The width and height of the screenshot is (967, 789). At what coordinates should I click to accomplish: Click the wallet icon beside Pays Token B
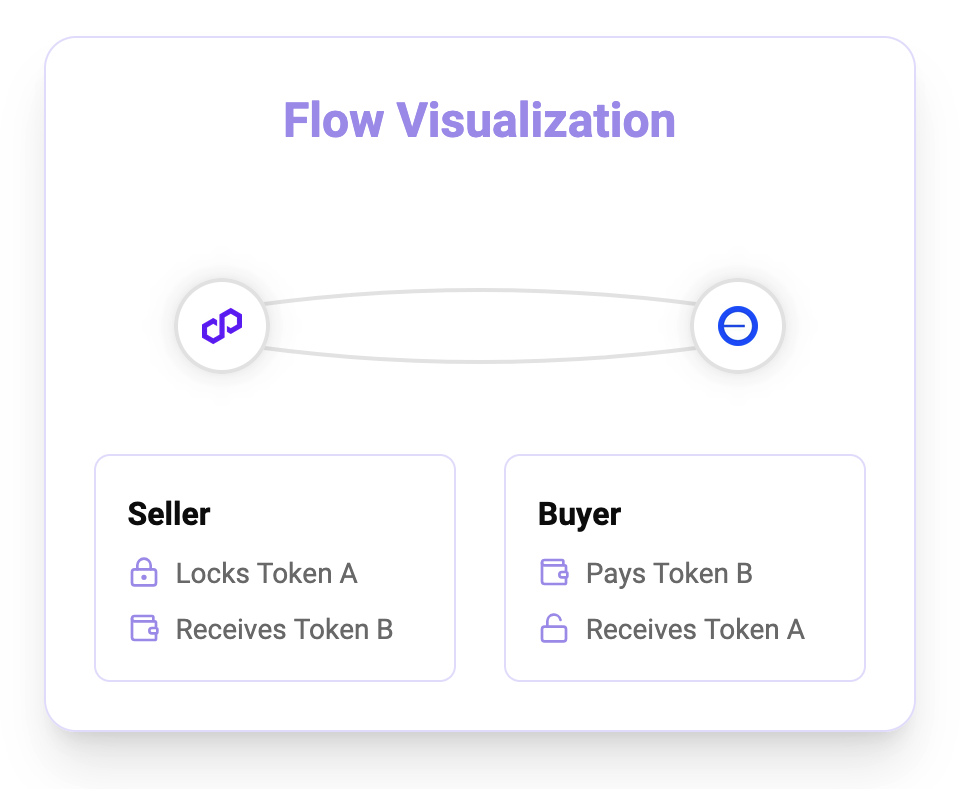coord(554,572)
